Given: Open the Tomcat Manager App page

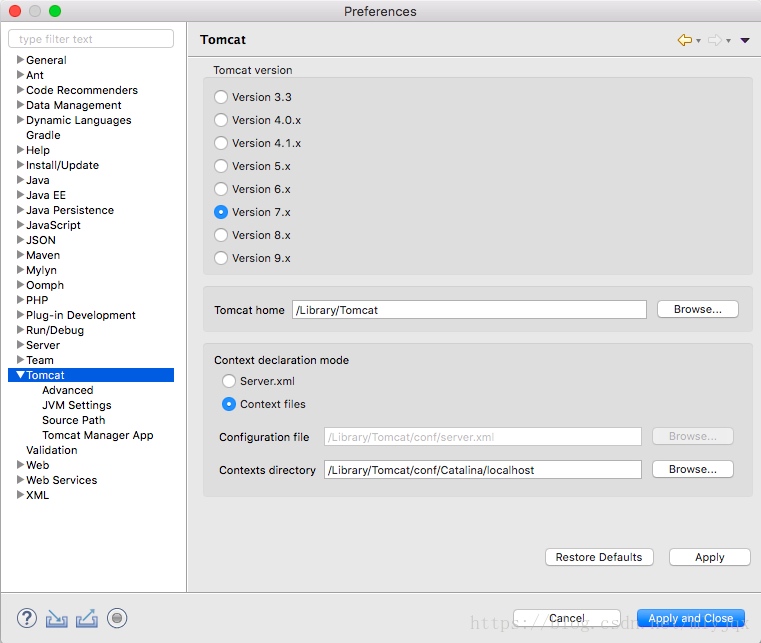Looking at the screenshot, I should (x=98, y=435).
